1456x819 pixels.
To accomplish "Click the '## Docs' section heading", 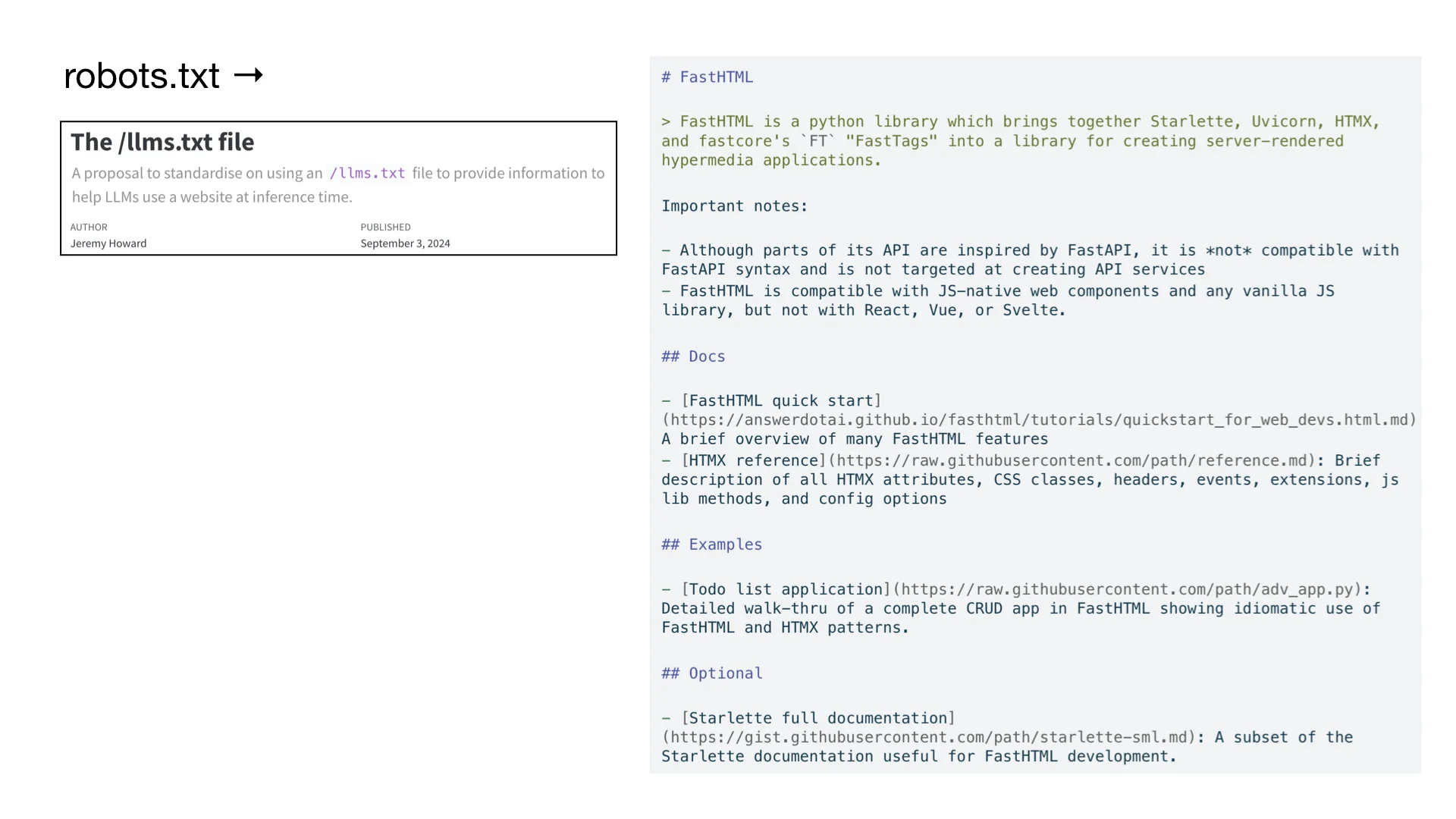I will click(693, 356).
